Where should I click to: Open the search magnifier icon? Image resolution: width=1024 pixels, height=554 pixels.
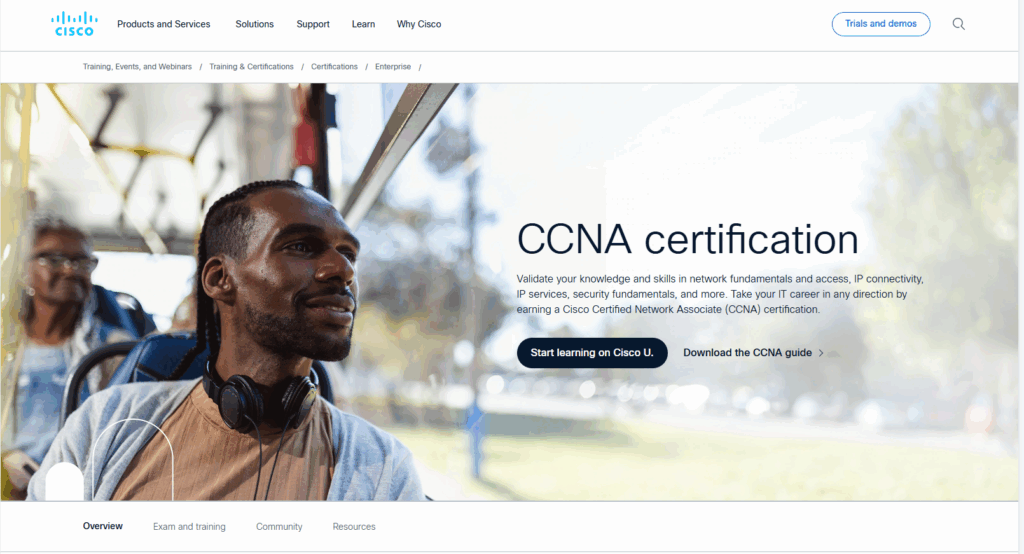click(958, 24)
